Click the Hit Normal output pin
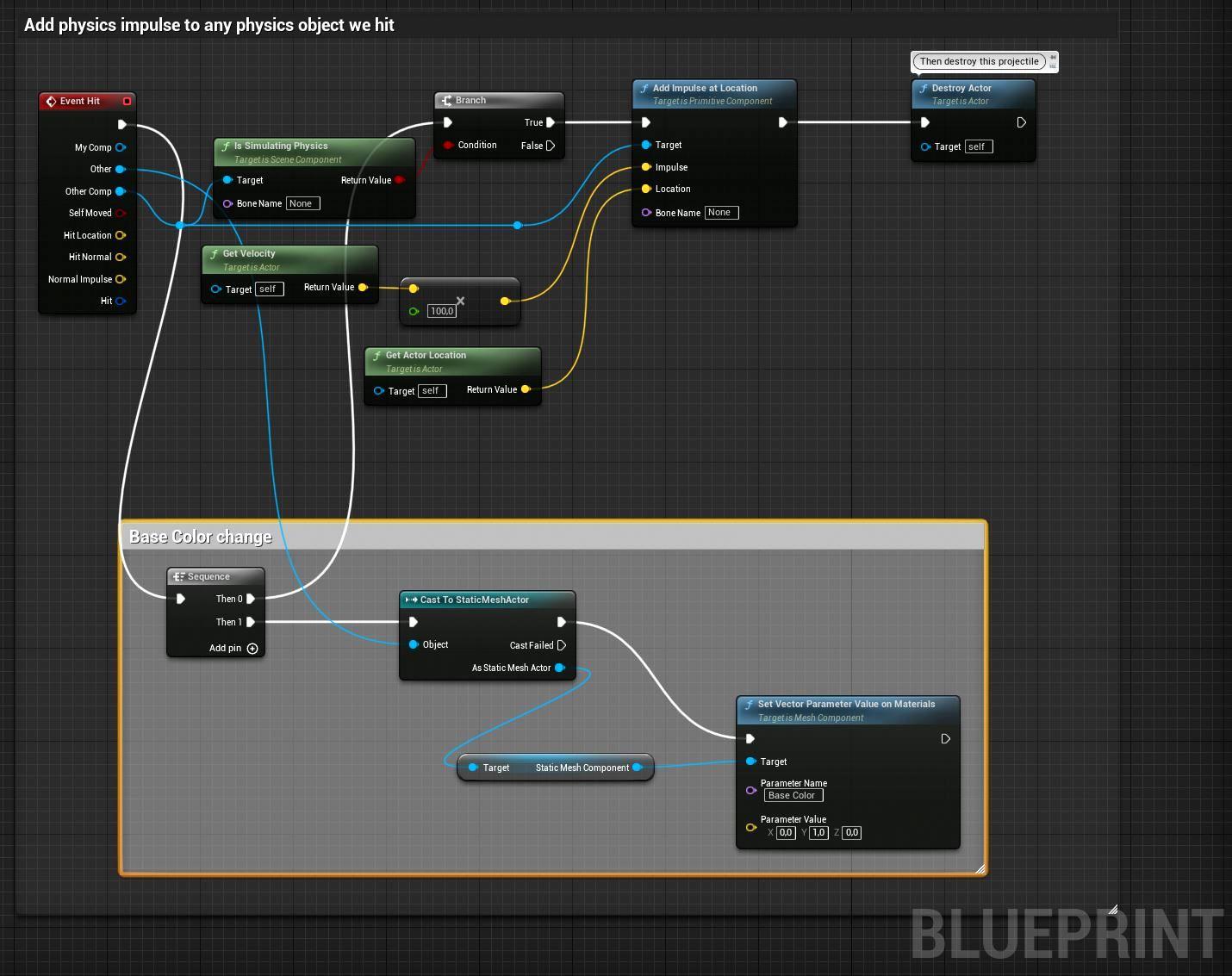 (x=121, y=257)
